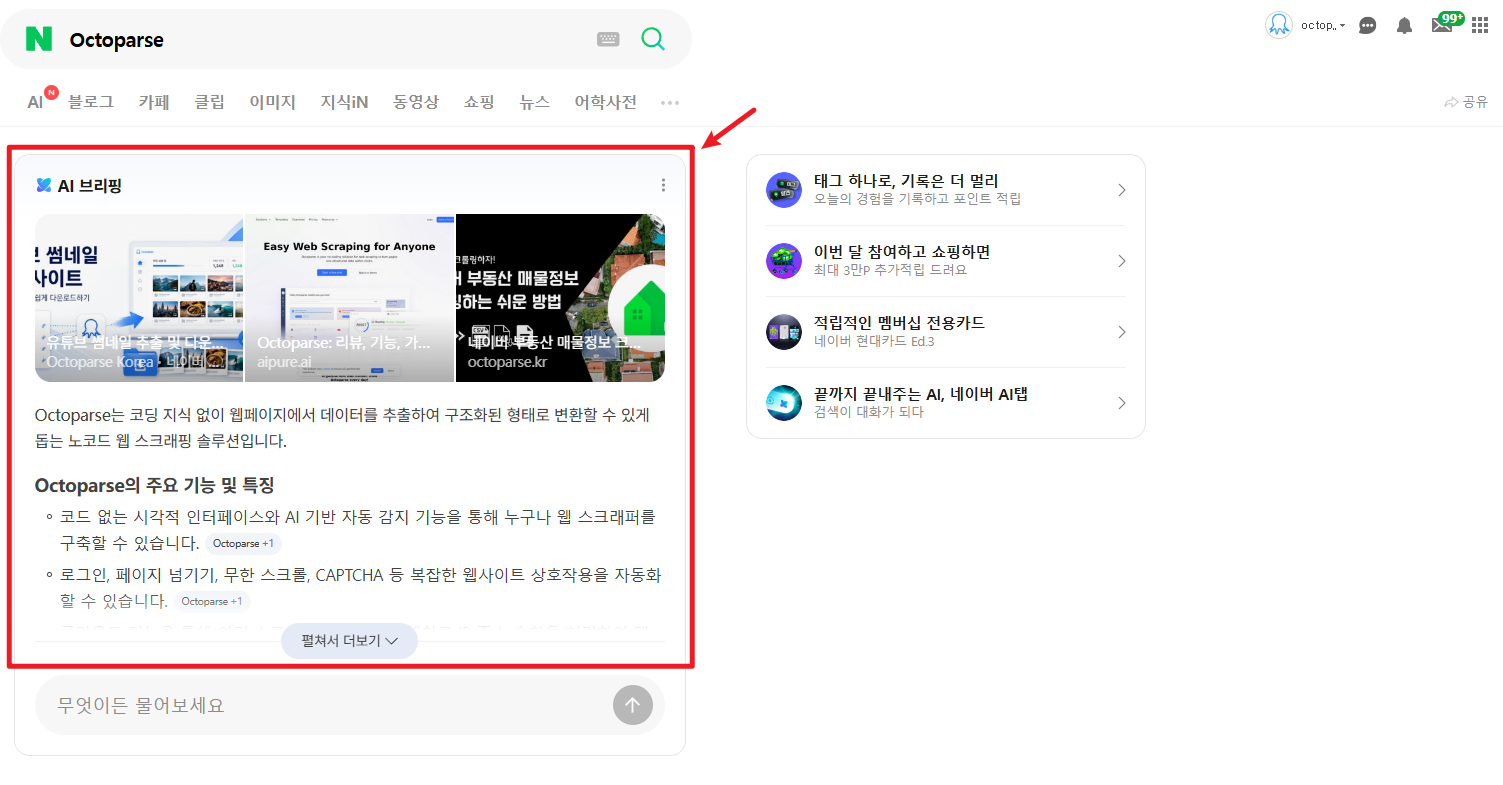Switch to the 쇼핑 tab
The width and height of the screenshot is (1503, 785).
coord(479,102)
